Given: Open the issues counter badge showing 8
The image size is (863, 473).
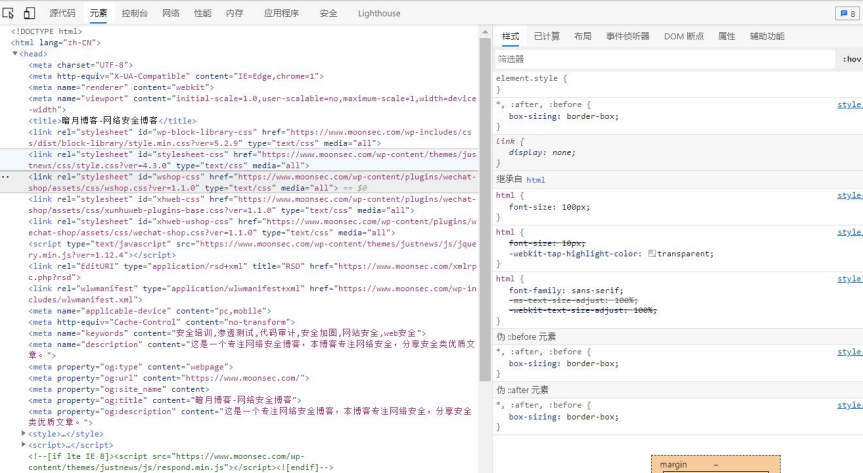Looking at the screenshot, I should point(846,14).
